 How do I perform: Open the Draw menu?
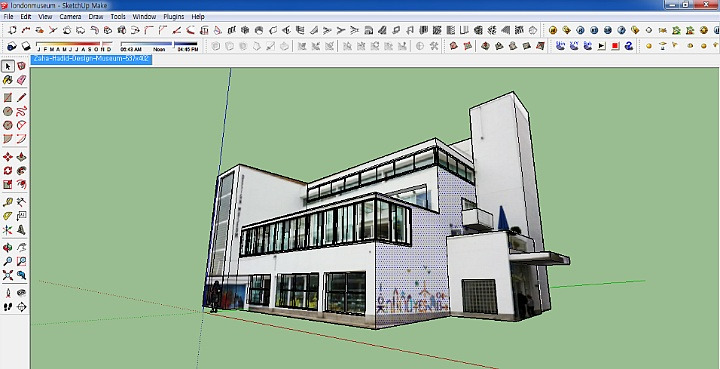[96, 17]
